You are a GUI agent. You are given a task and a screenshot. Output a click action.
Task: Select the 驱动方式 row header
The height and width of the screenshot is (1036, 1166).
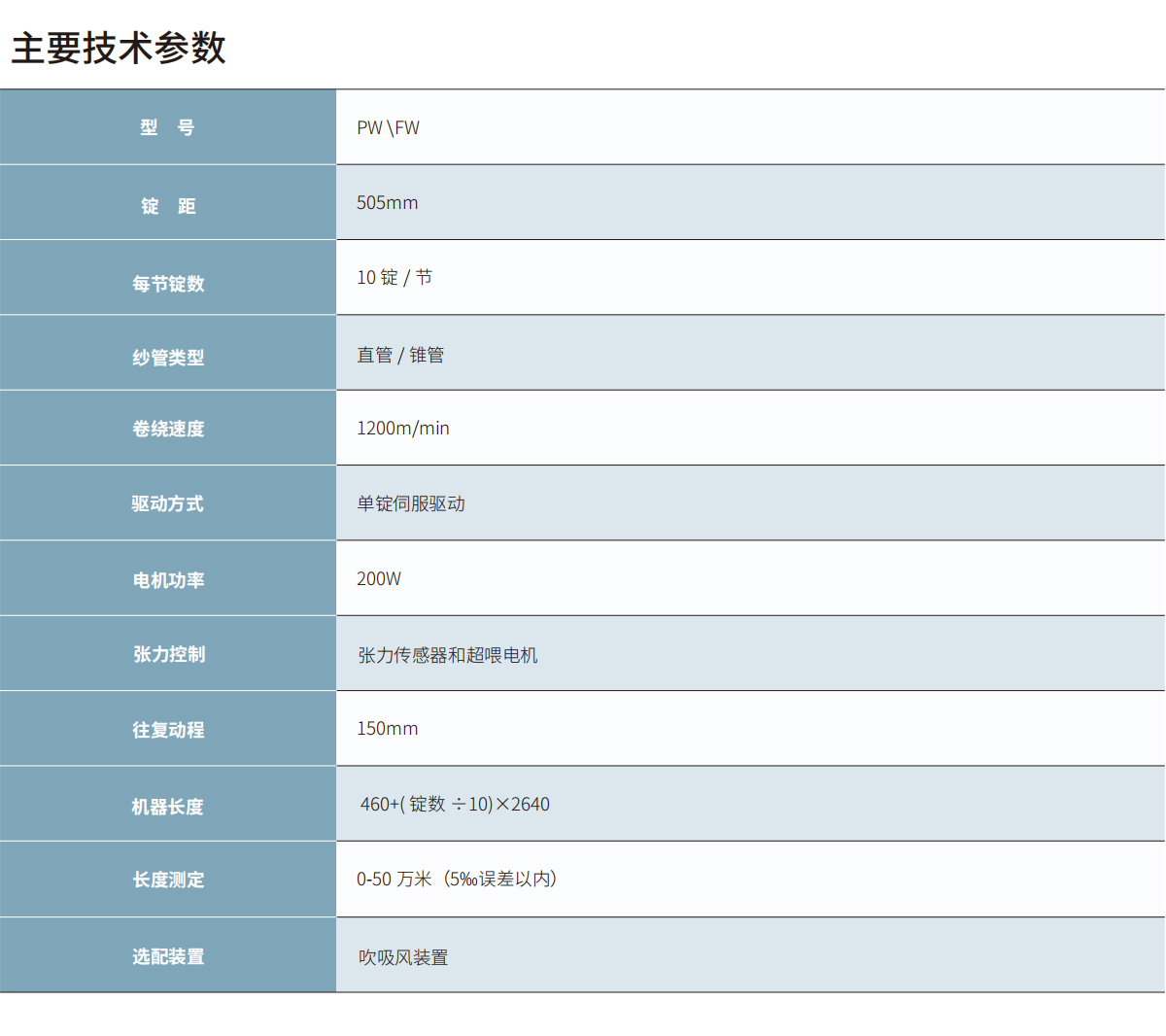(x=167, y=503)
